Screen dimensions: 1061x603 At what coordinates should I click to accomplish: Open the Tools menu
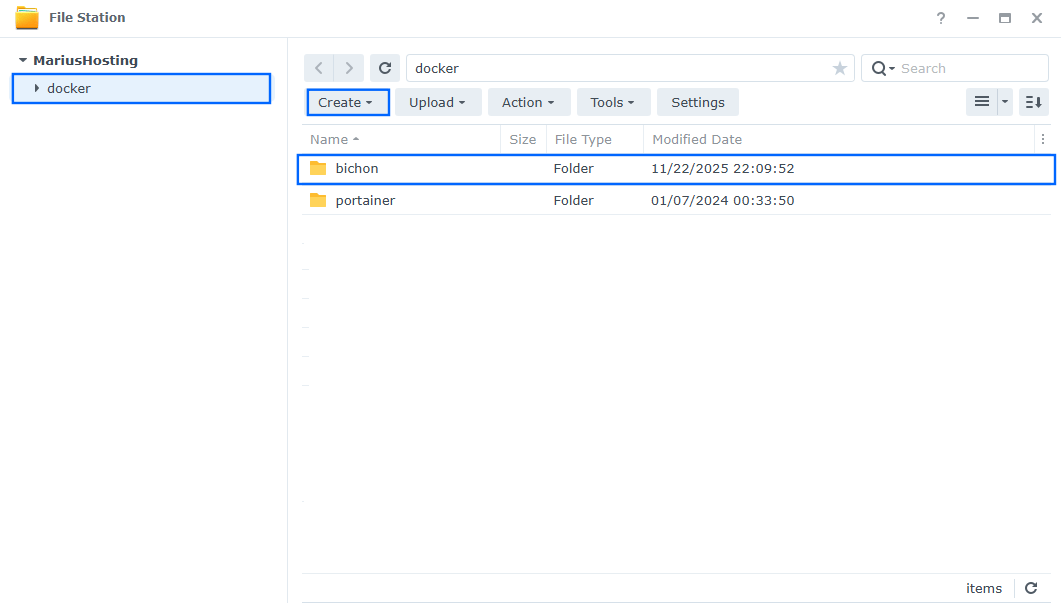pyautogui.click(x=613, y=102)
